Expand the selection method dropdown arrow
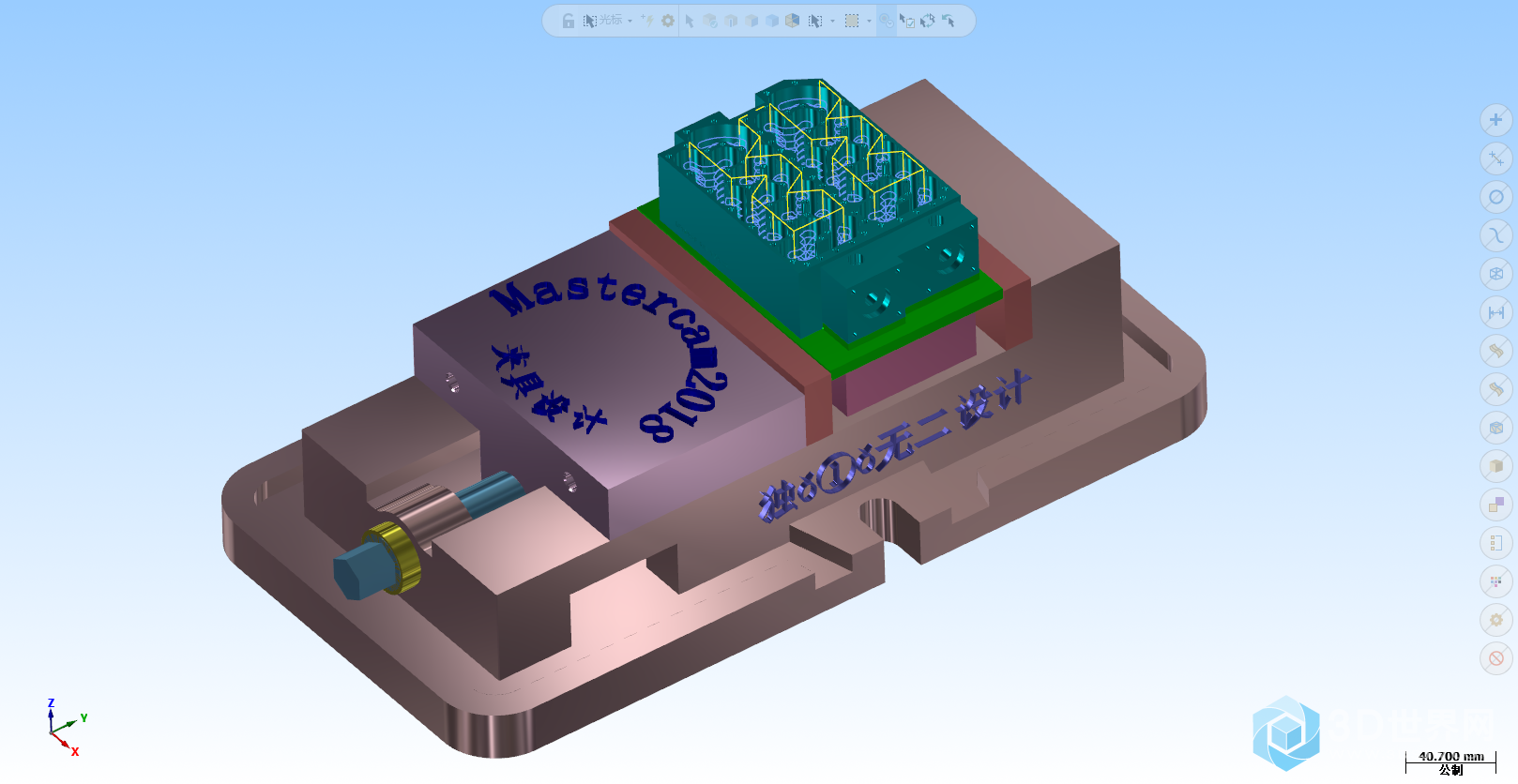 tap(832, 21)
